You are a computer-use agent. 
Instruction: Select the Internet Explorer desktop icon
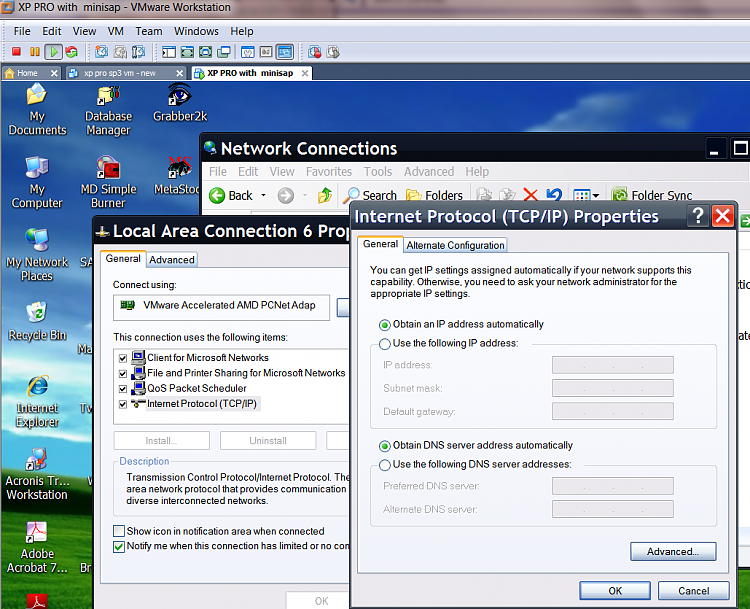[x=37, y=401]
